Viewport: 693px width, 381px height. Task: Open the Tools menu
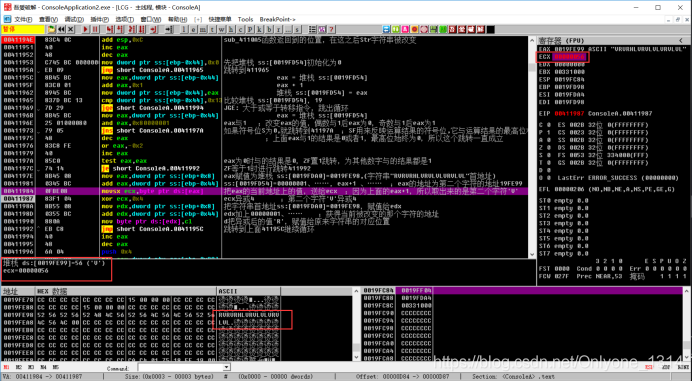tap(245, 19)
